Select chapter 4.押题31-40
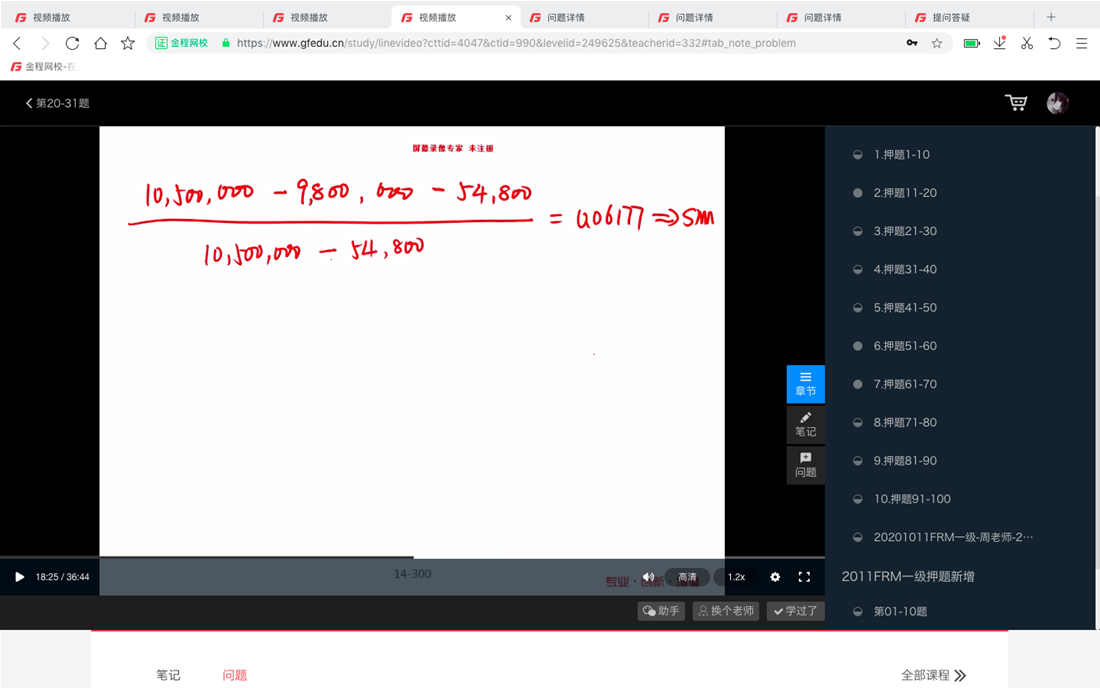 pyautogui.click(x=905, y=269)
